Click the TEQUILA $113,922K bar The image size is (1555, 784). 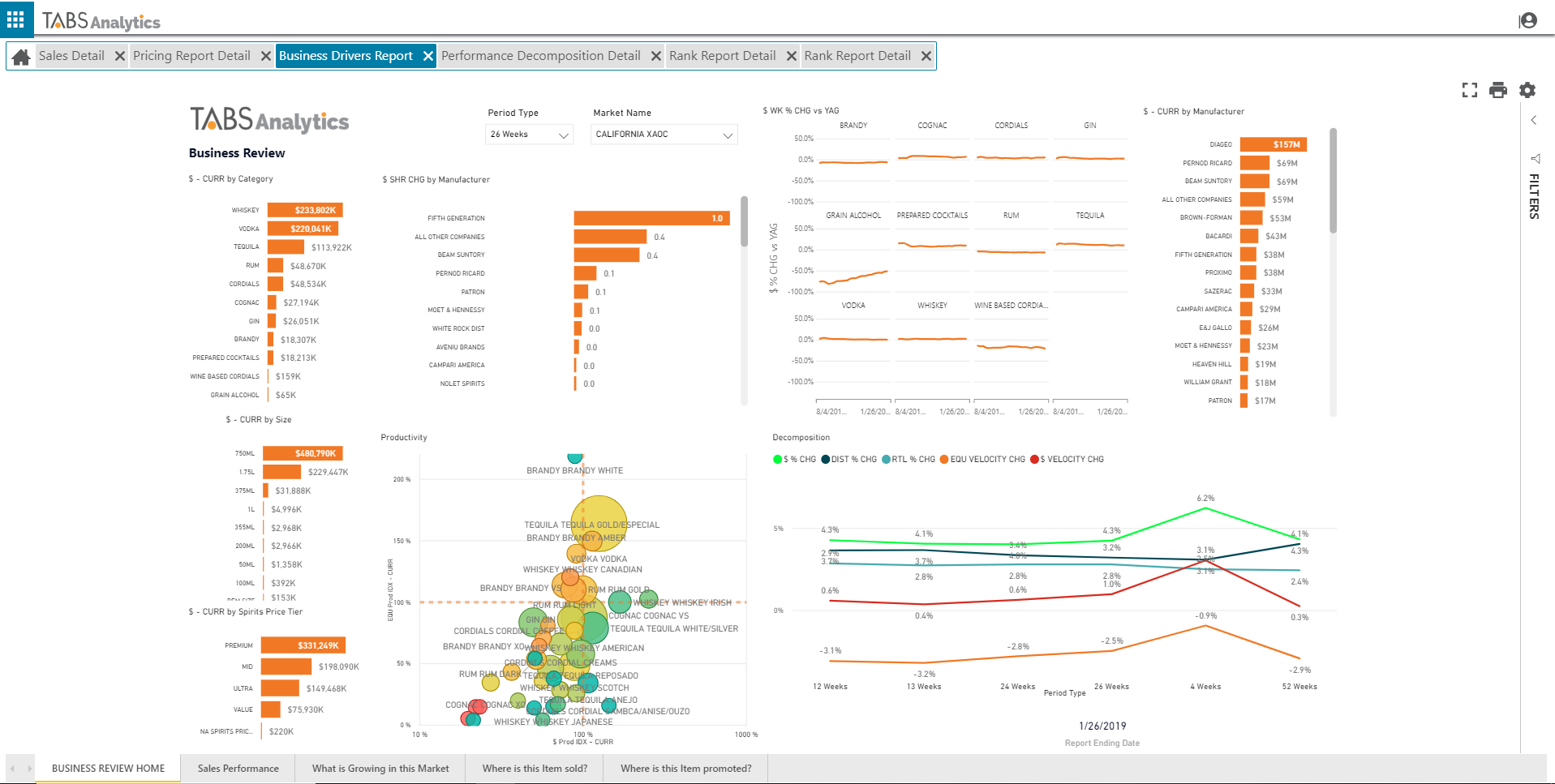point(286,247)
